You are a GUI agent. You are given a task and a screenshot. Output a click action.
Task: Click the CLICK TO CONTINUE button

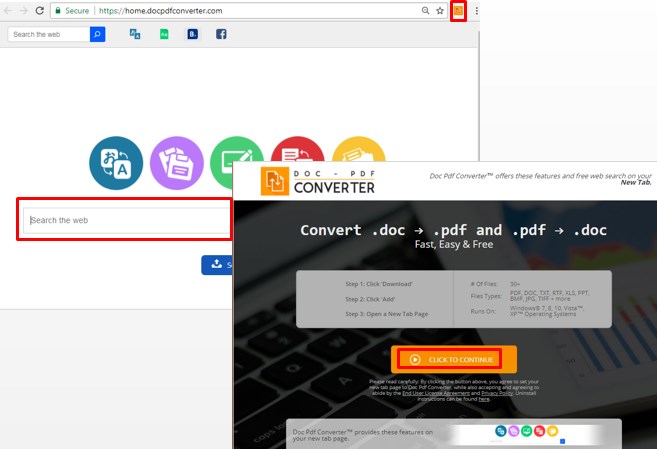click(454, 359)
